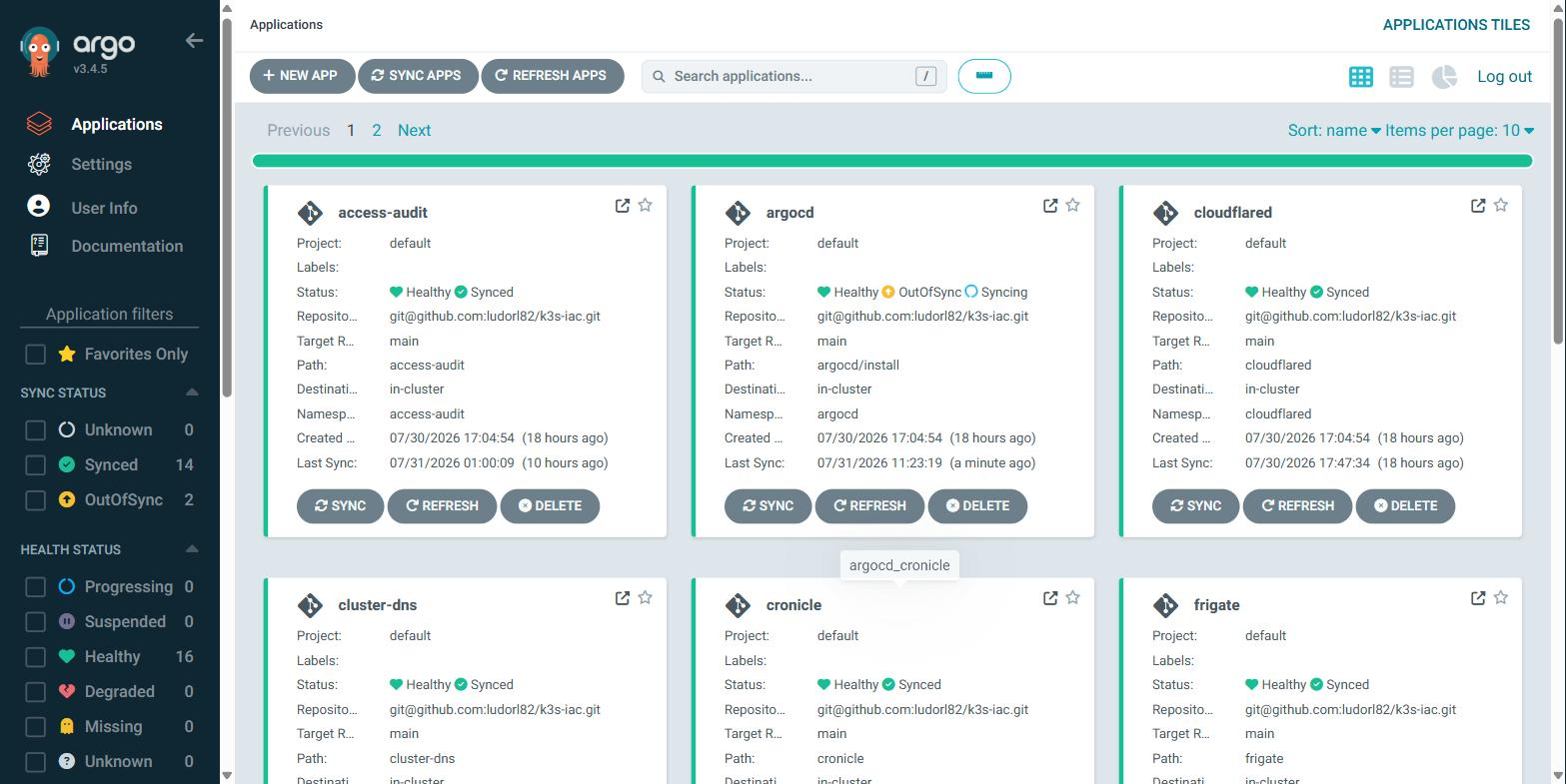Toggle the zoom ruler button next to search
The image size is (1566, 784).
coord(984,76)
